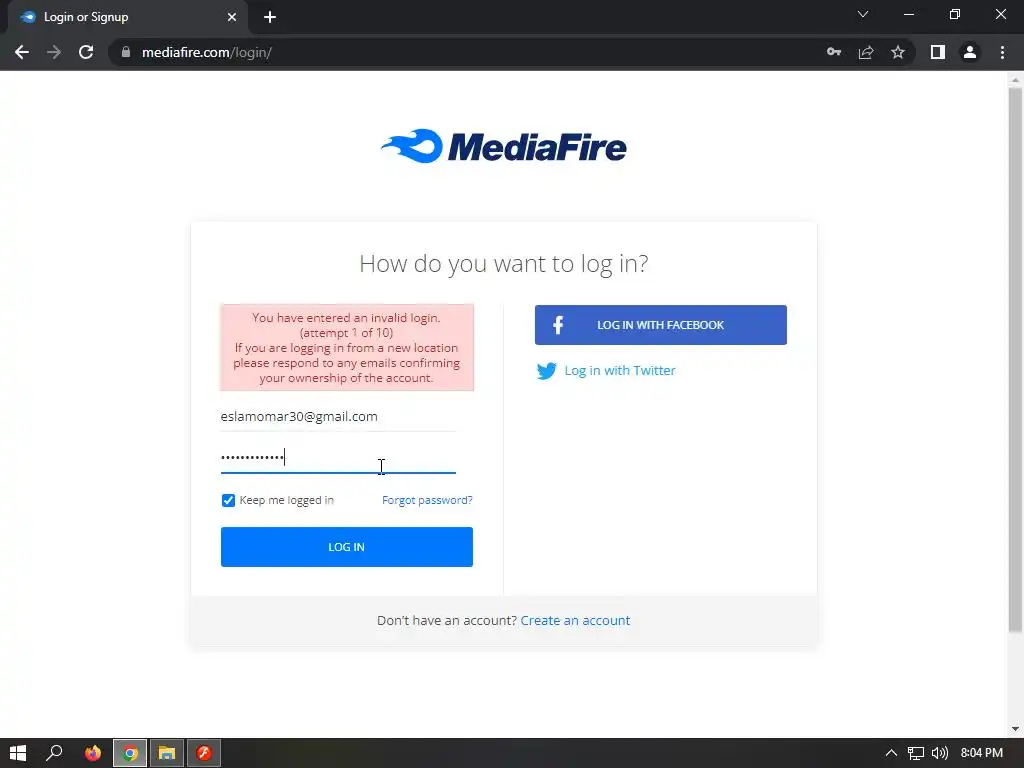Open the Forgot password link

[x=427, y=500]
